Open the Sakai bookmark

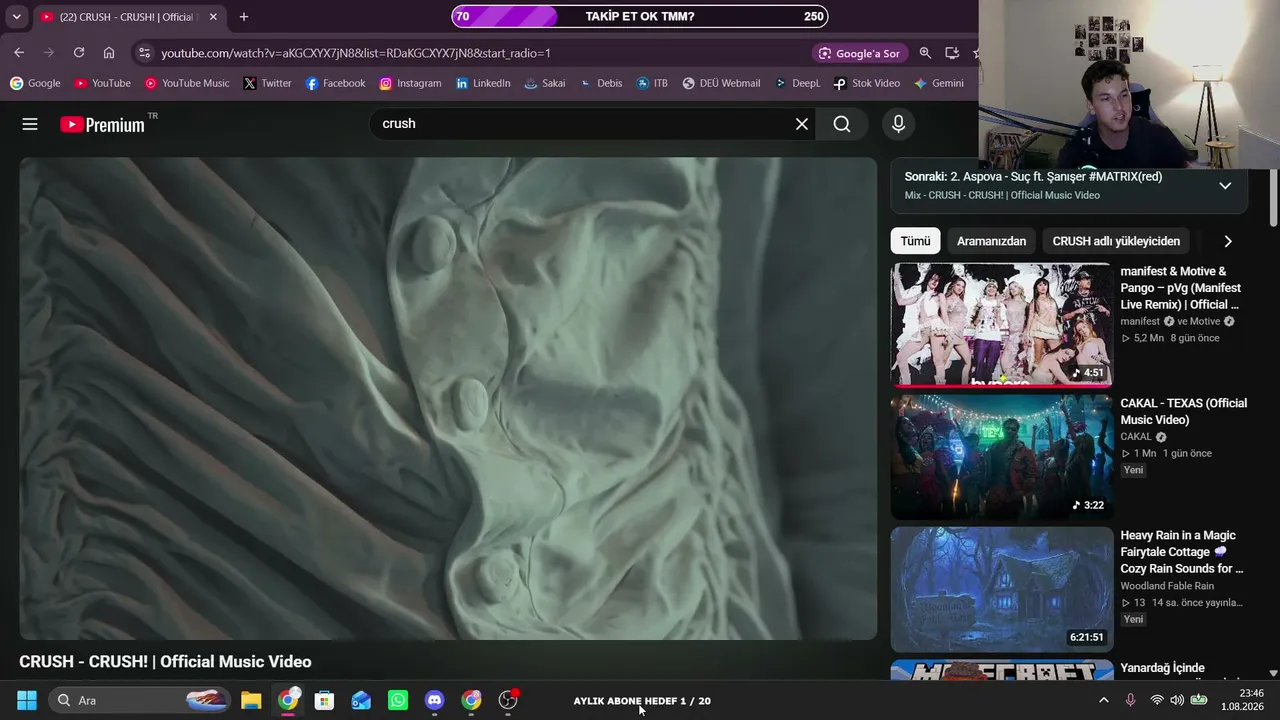pyautogui.click(x=545, y=83)
